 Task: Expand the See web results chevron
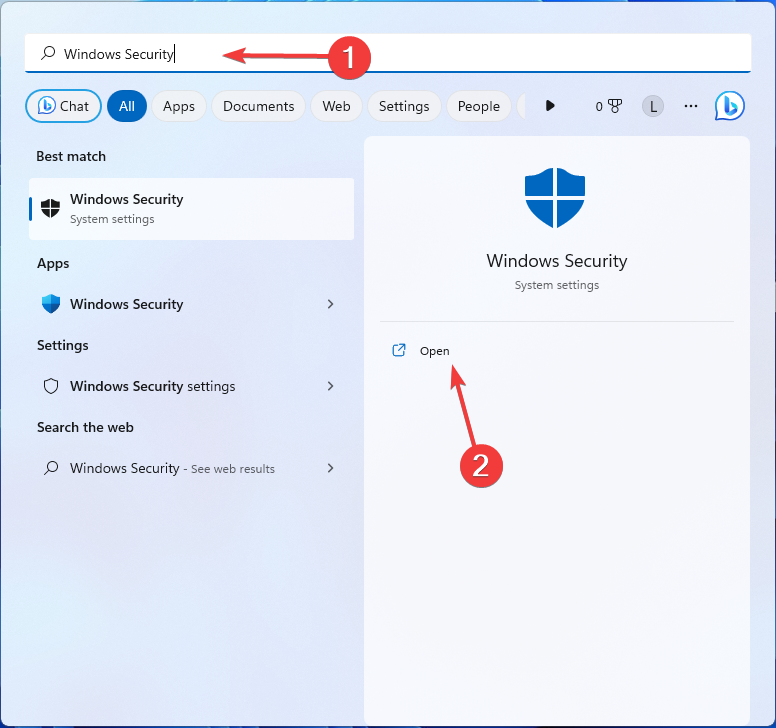coord(331,468)
